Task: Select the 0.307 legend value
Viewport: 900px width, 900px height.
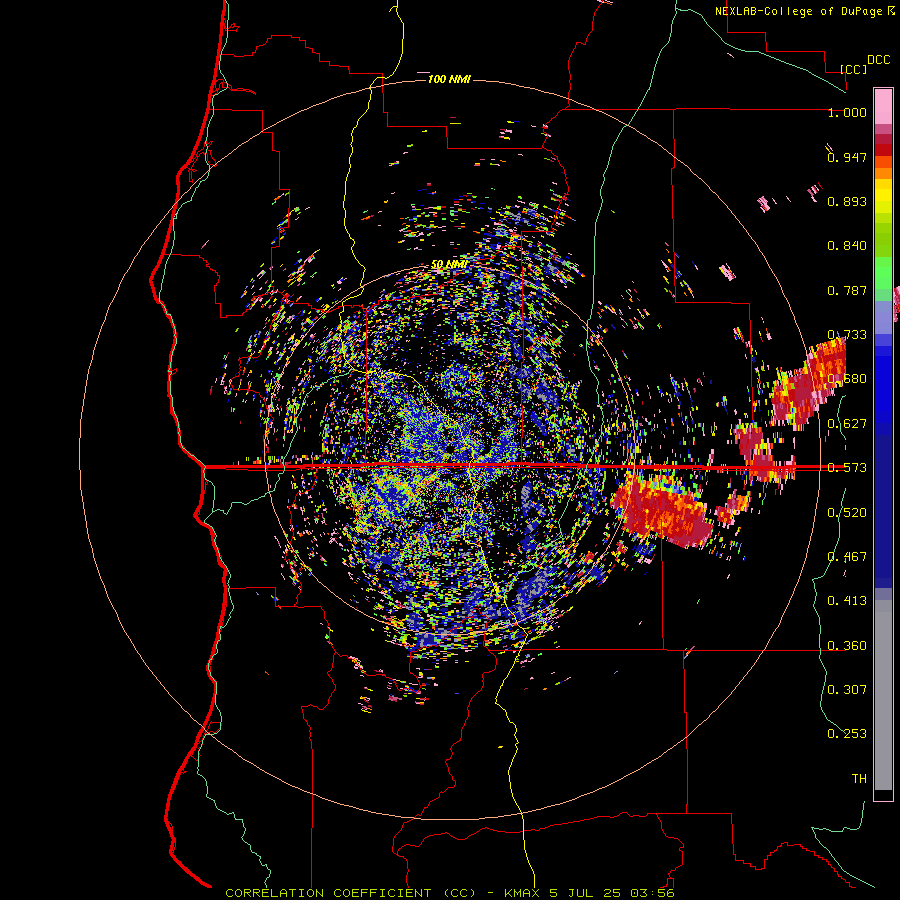Action: coord(847,689)
